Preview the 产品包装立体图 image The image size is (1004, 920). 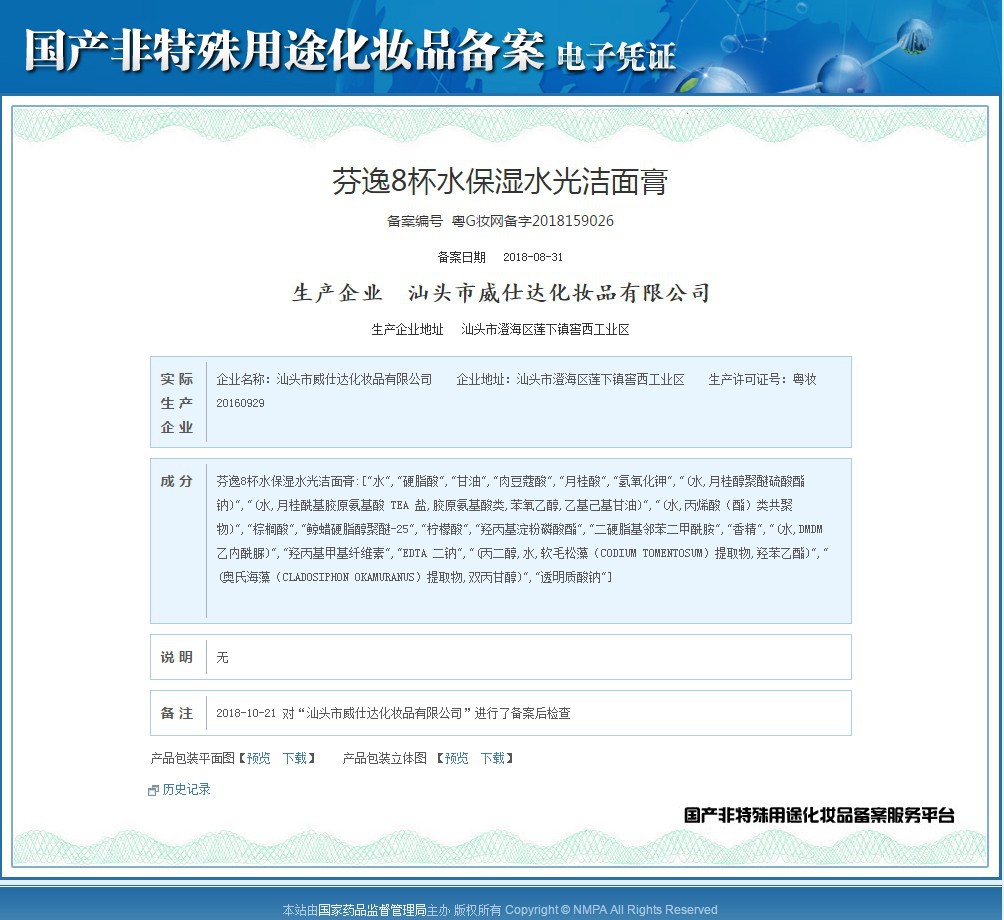tap(456, 758)
